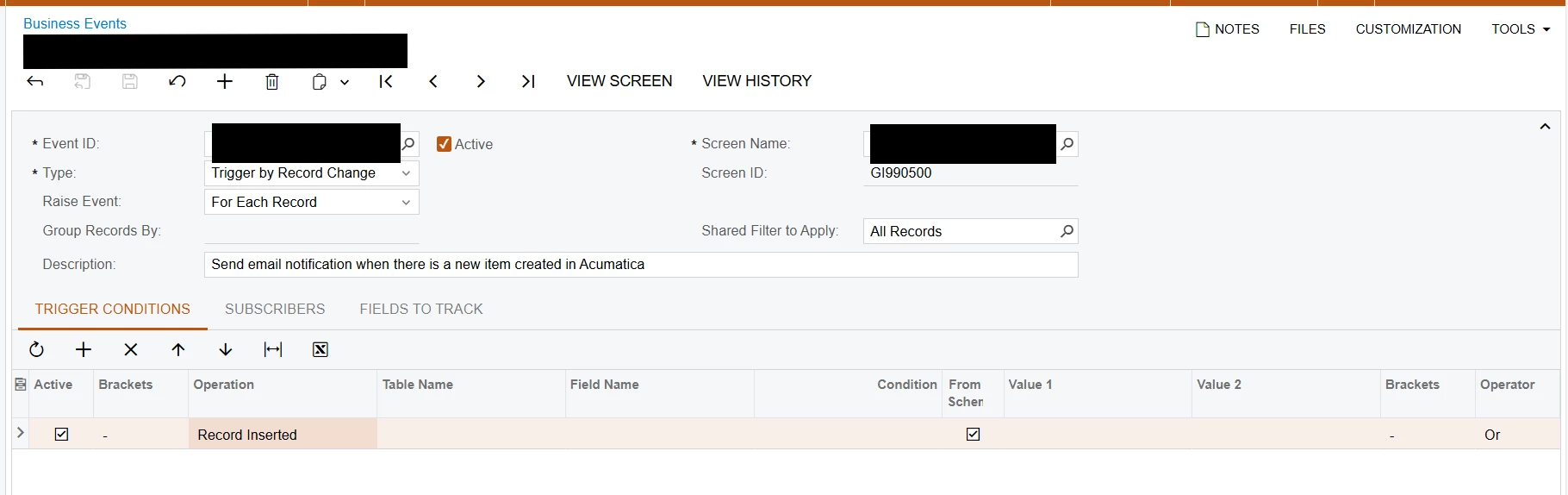
Task: Delete the selected condition row
Action: [131, 349]
